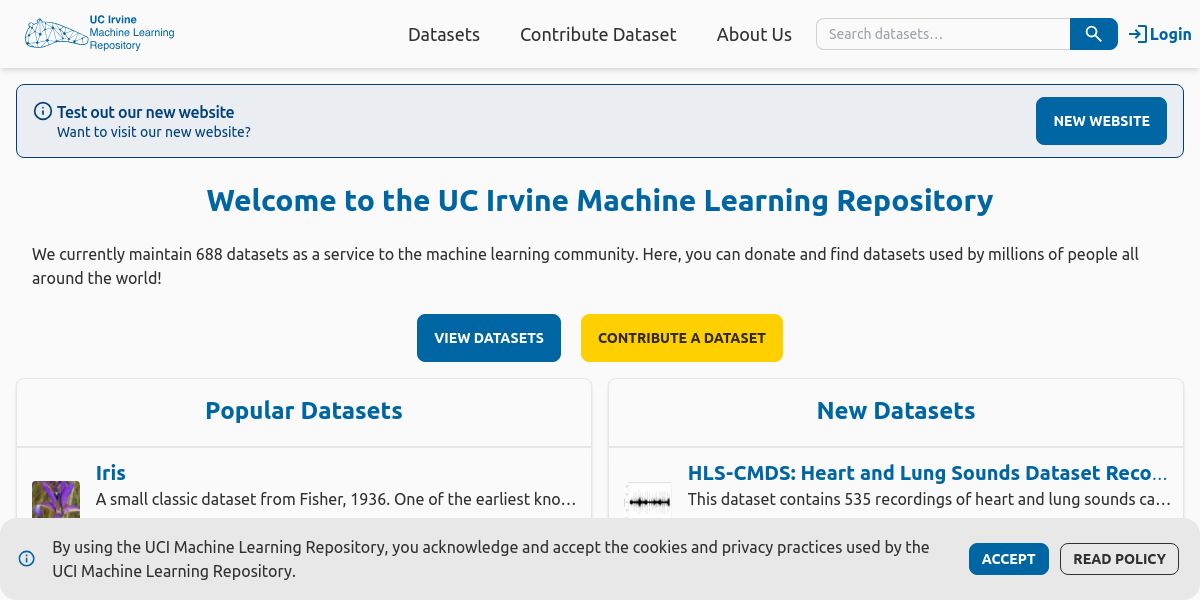Open the HLS-CMDS Heart and Lung Sounds dataset link
The width and height of the screenshot is (1200, 600).
tap(928, 473)
